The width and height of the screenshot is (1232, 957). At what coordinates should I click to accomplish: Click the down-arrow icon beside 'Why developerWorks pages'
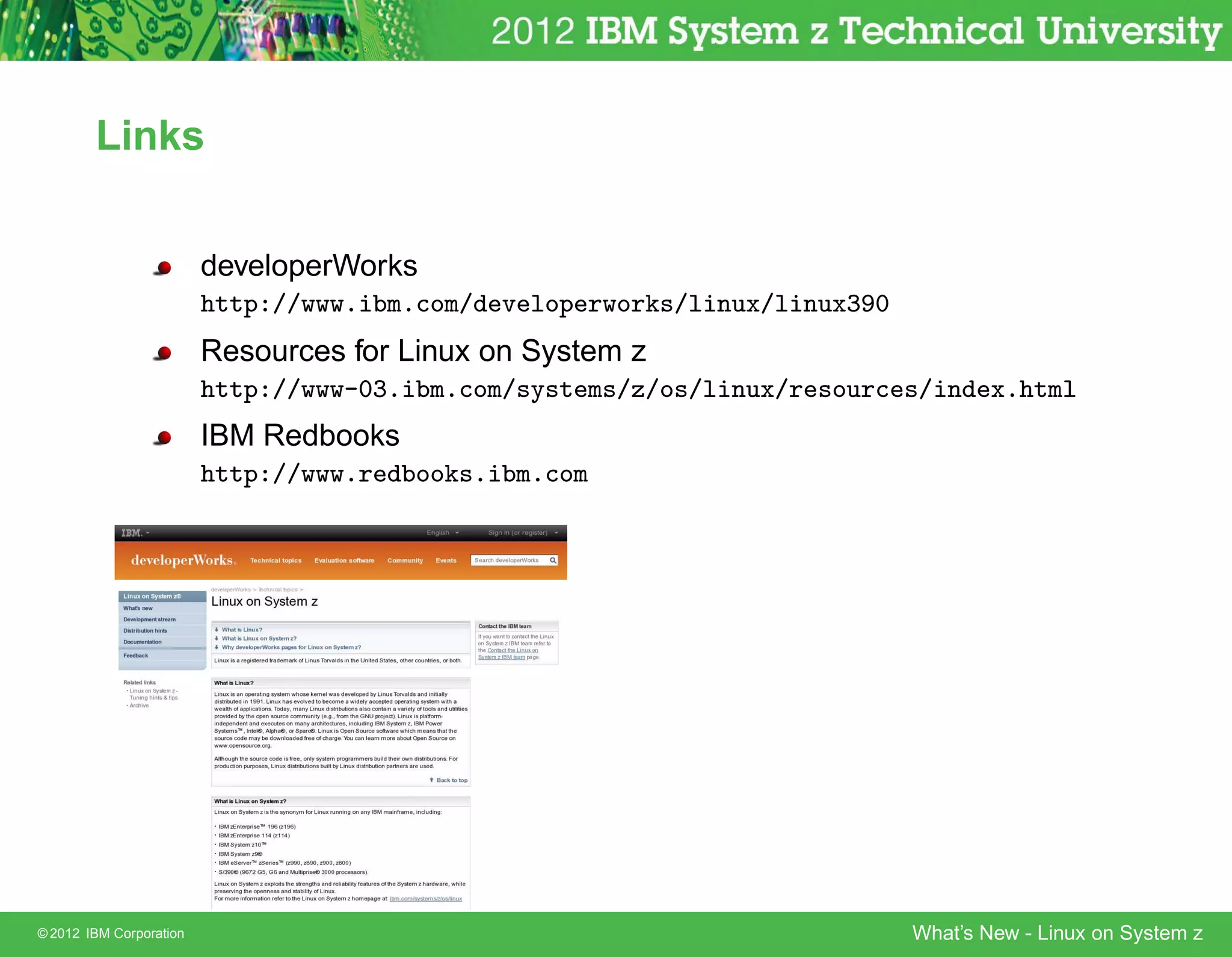click(217, 648)
